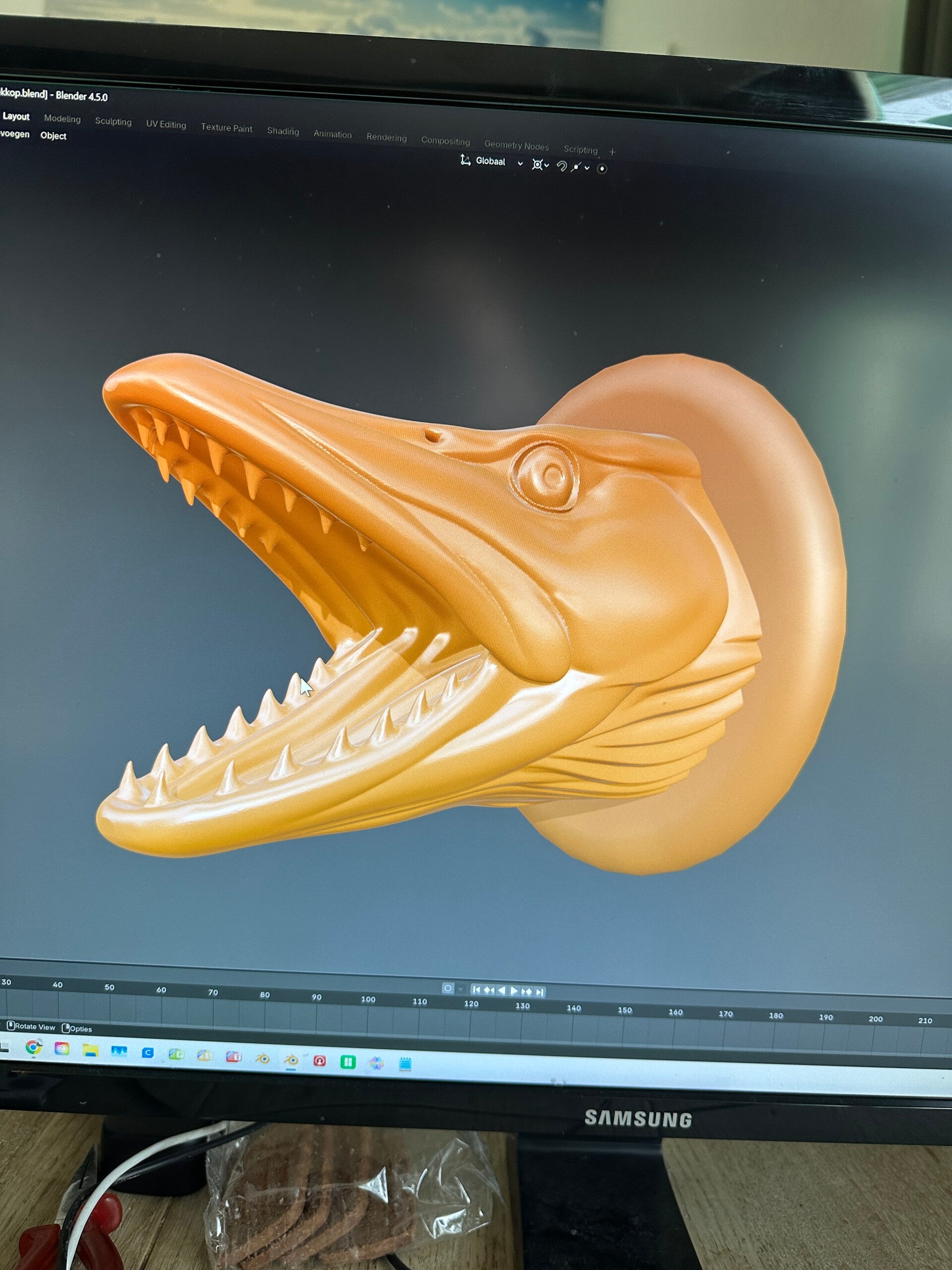Play animation in reverse
This screenshot has height=1270, width=952.
point(502,990)
